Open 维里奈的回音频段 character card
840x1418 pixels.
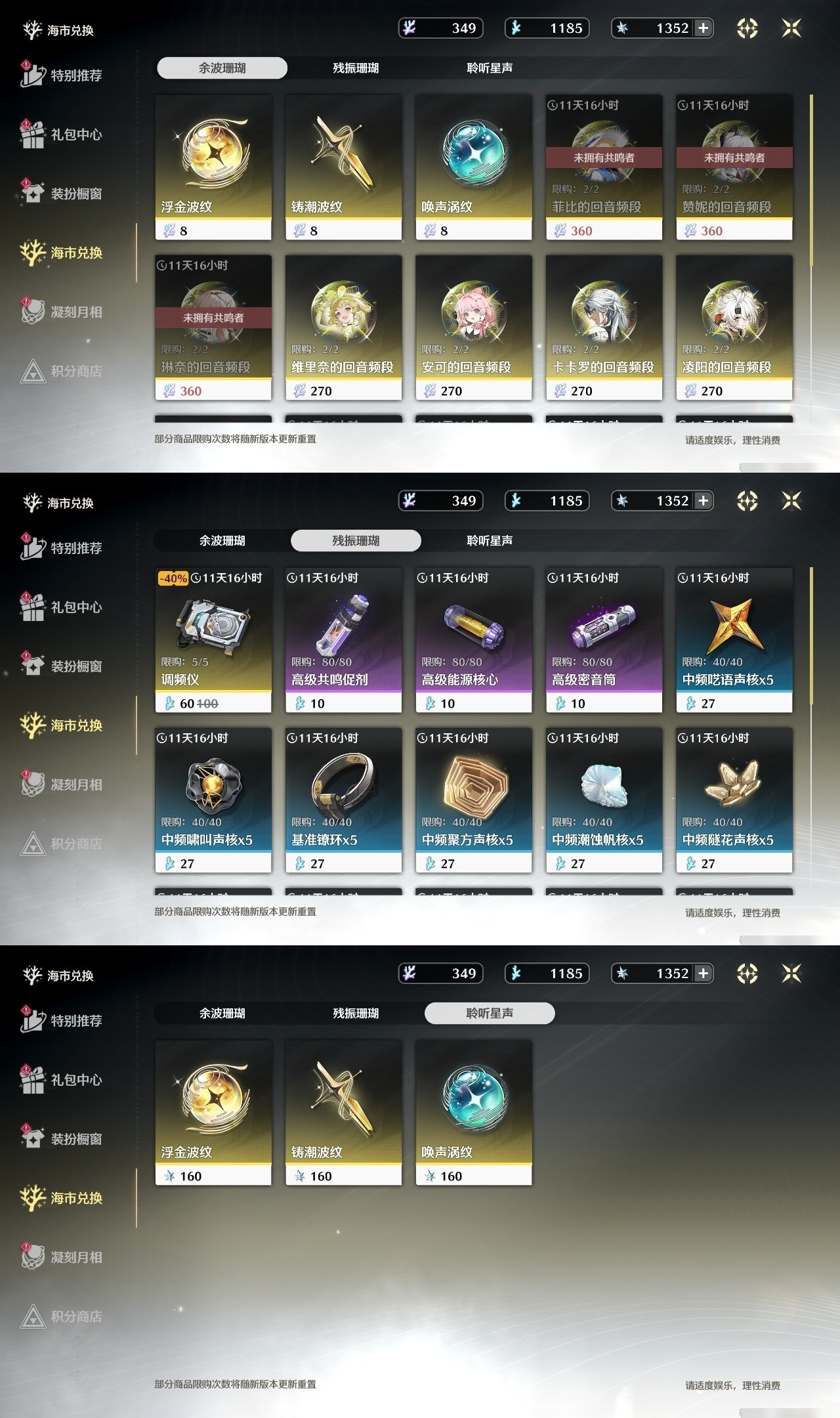coord(343,328)
